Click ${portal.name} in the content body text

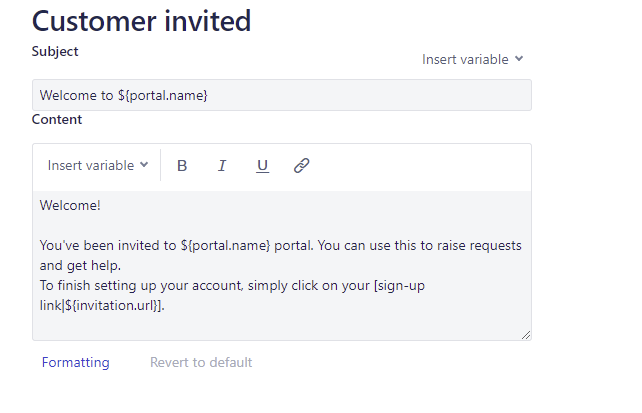click(226, 246)
